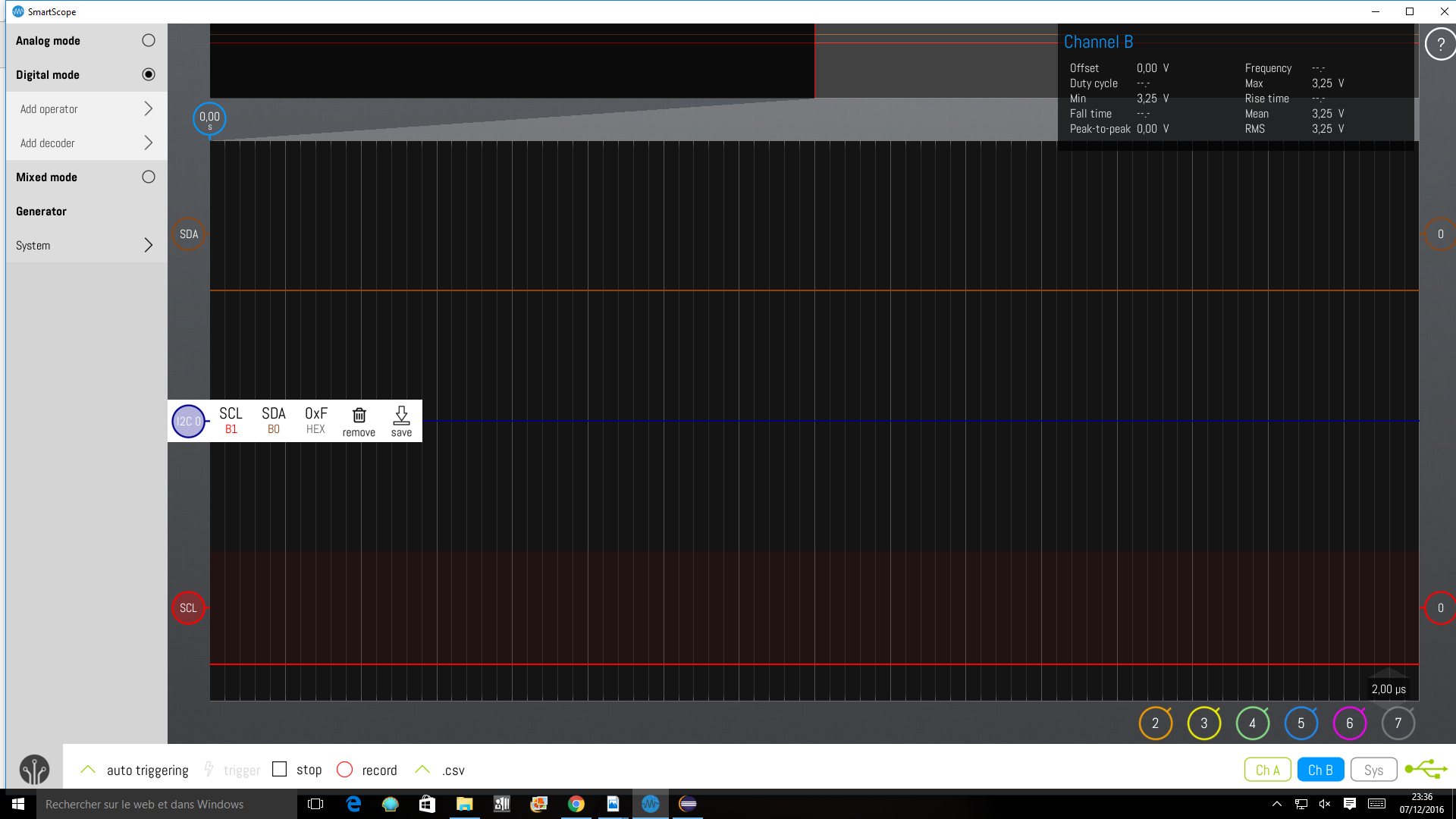Select Digital mode radio button
The height and width of the screenshot is (819, 1456).
tap(149, 74)
